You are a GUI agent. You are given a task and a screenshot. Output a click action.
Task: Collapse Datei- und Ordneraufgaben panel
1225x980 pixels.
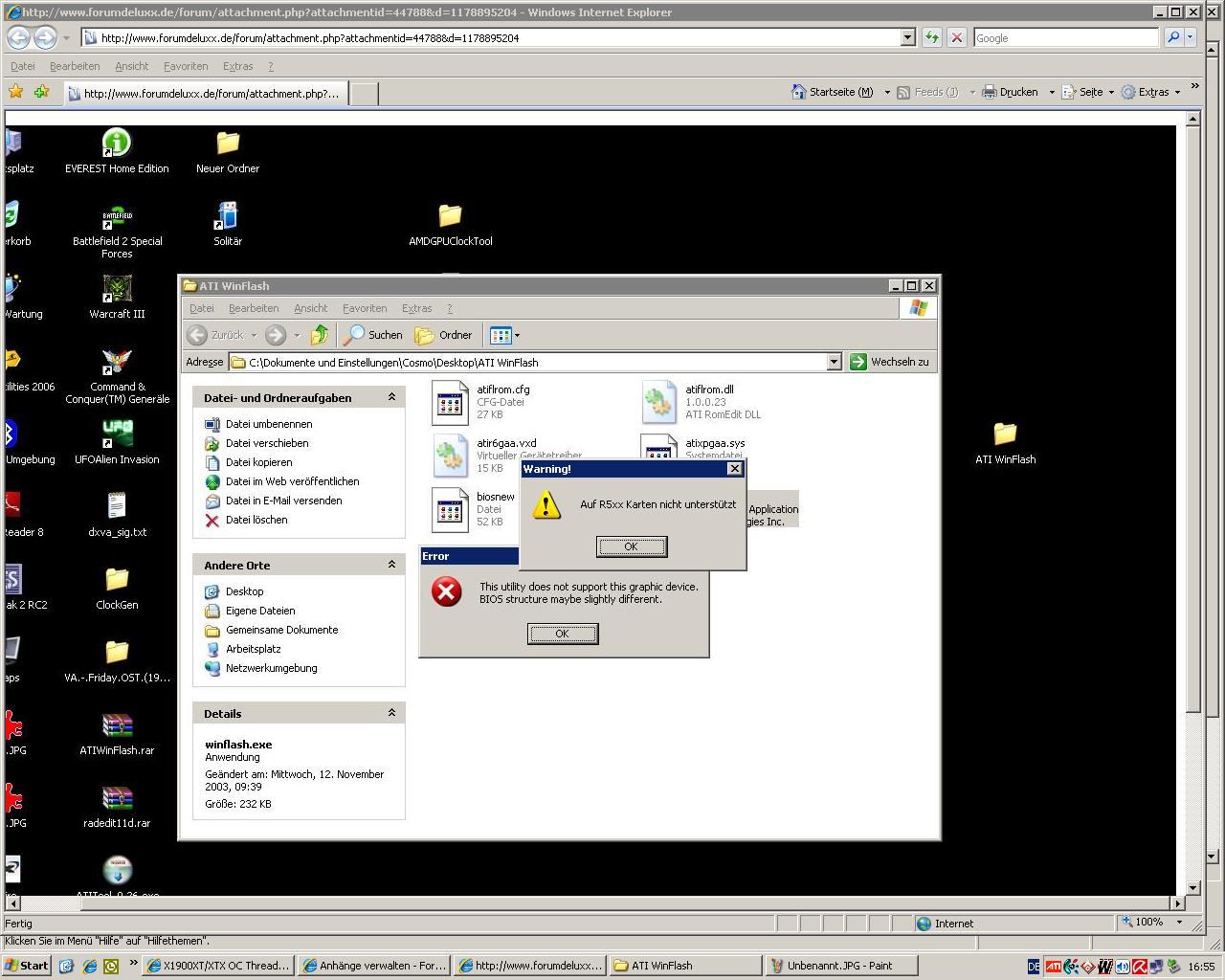391,397
